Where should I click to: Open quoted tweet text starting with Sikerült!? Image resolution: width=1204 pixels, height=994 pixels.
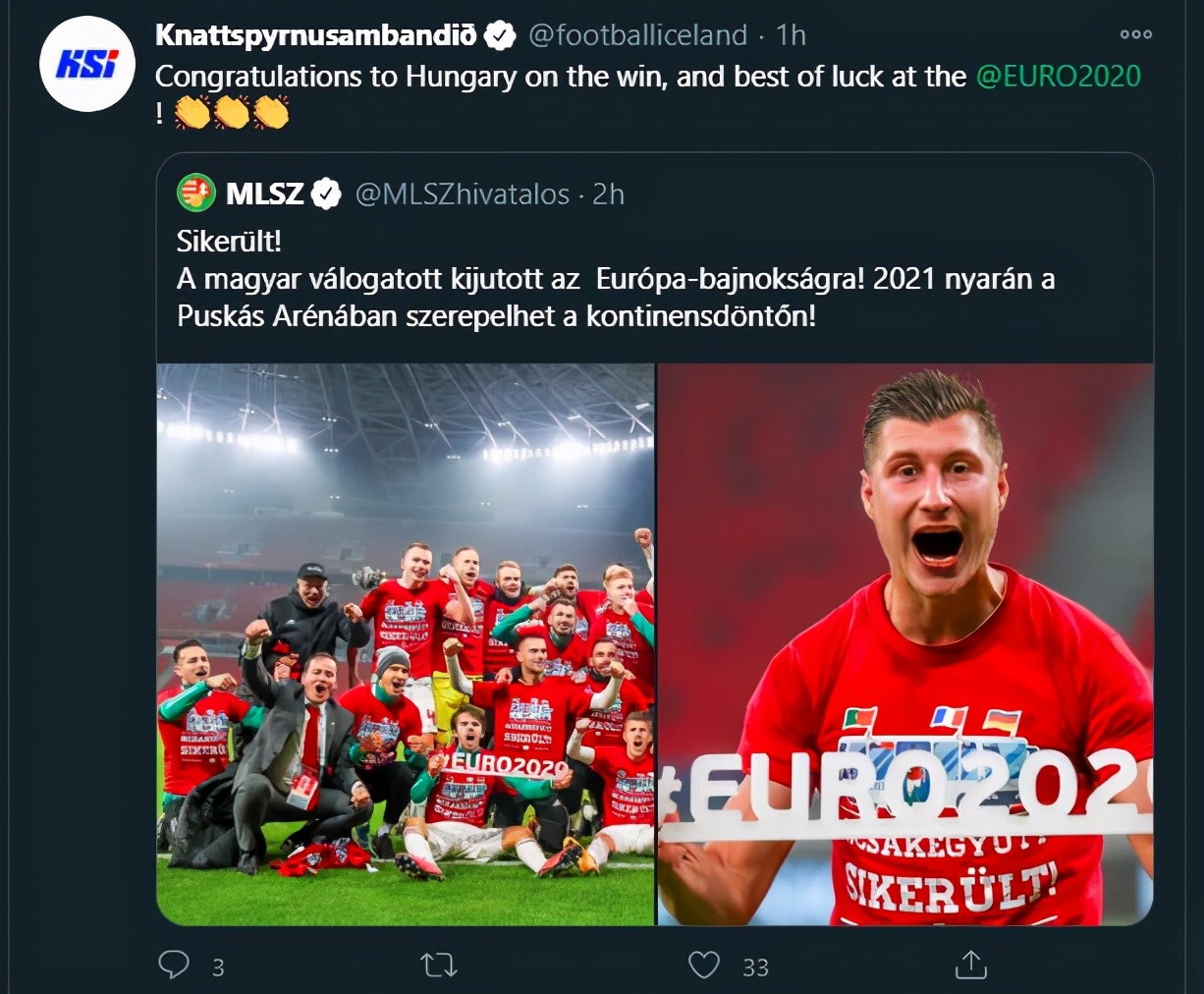click(616, 279)
